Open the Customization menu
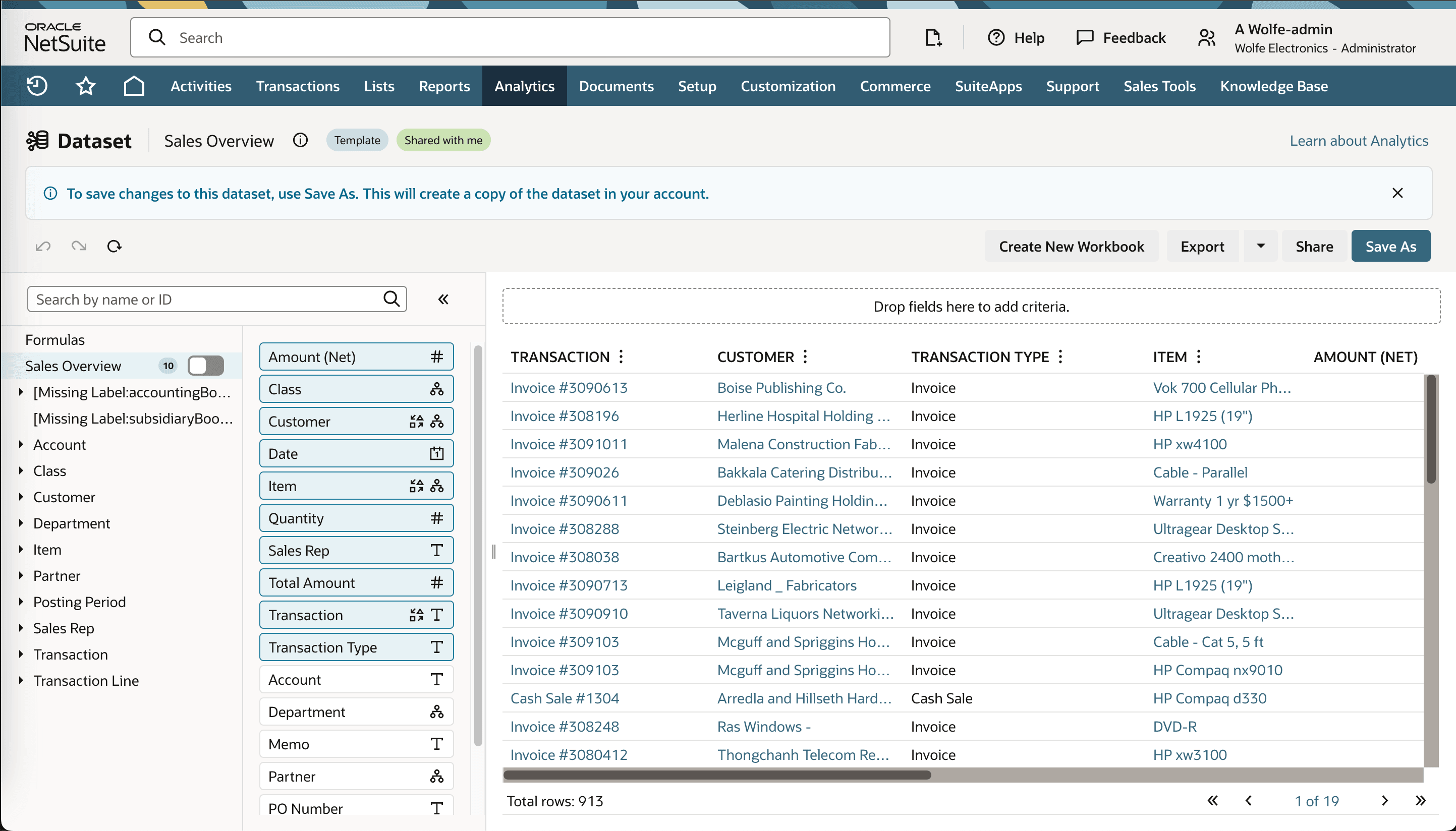Screen dimensions: 1456x831 (788, 86)
